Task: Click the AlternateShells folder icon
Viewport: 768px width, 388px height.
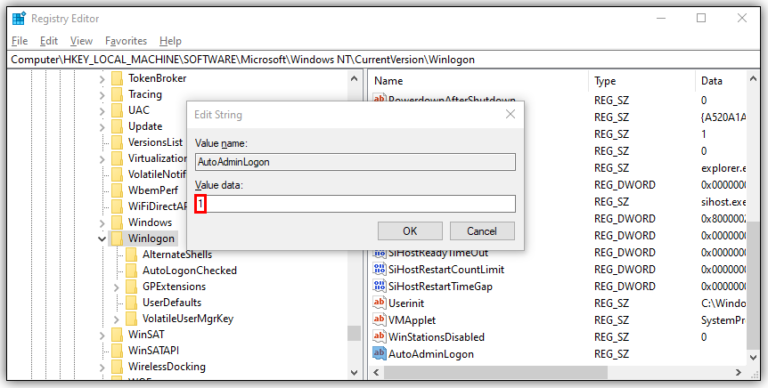Action: pyautogui.click(x=131, y=255)
